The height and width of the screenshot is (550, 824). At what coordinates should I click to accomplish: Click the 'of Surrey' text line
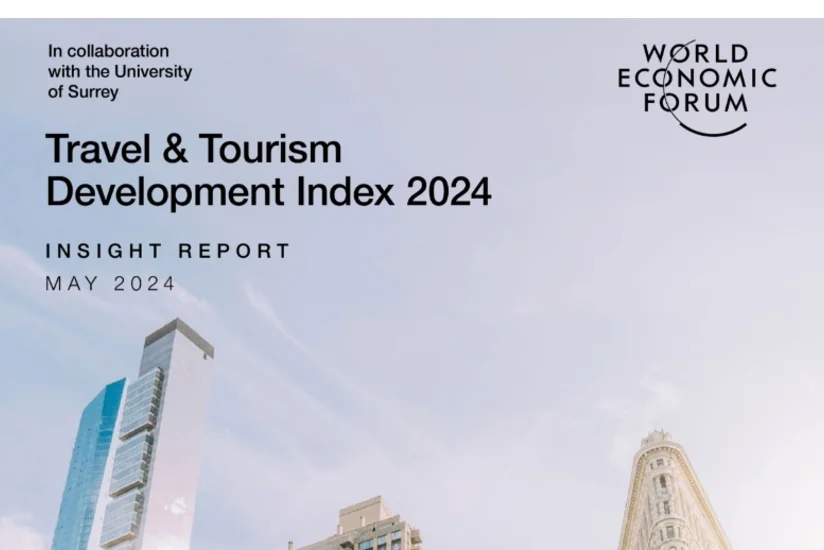pos(83,92)
